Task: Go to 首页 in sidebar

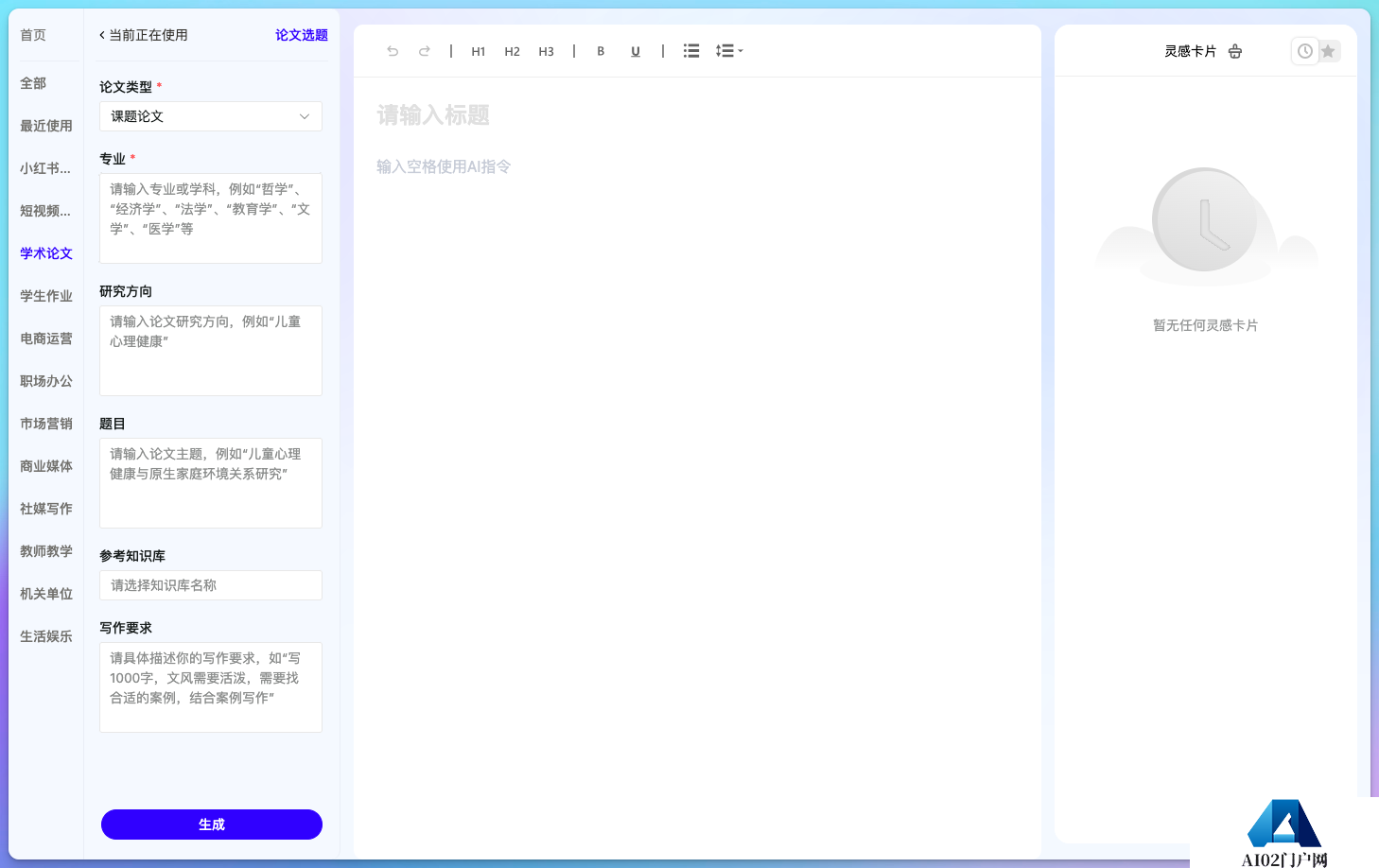Action: (x=33, y=35)
